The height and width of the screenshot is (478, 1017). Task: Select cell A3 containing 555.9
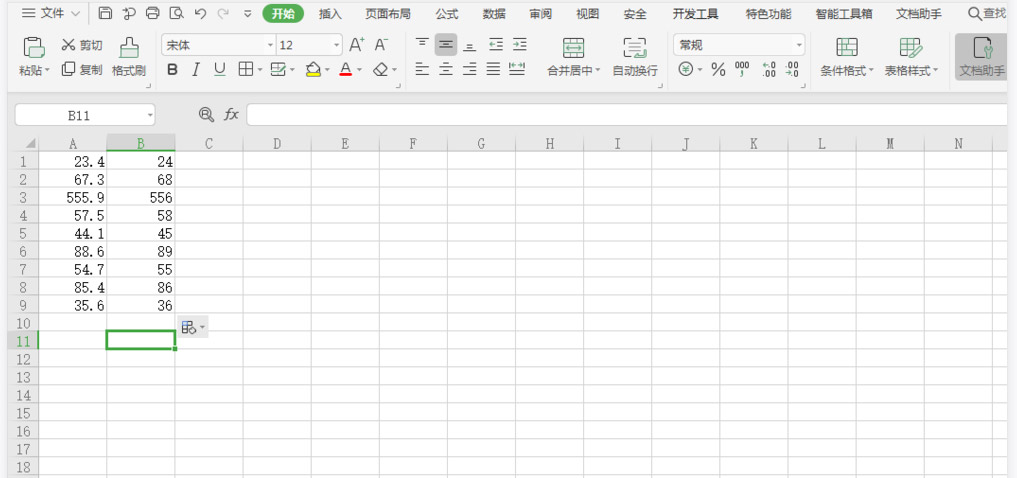[73, 198]
